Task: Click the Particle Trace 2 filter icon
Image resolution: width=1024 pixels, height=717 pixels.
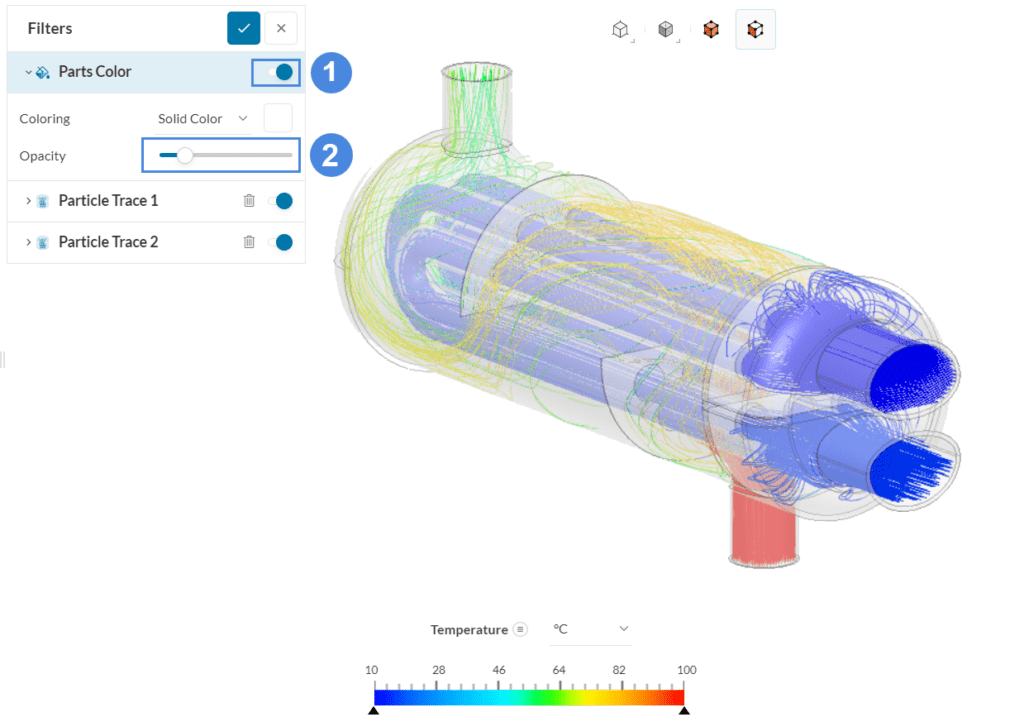Action: click(x=41, y=242)
